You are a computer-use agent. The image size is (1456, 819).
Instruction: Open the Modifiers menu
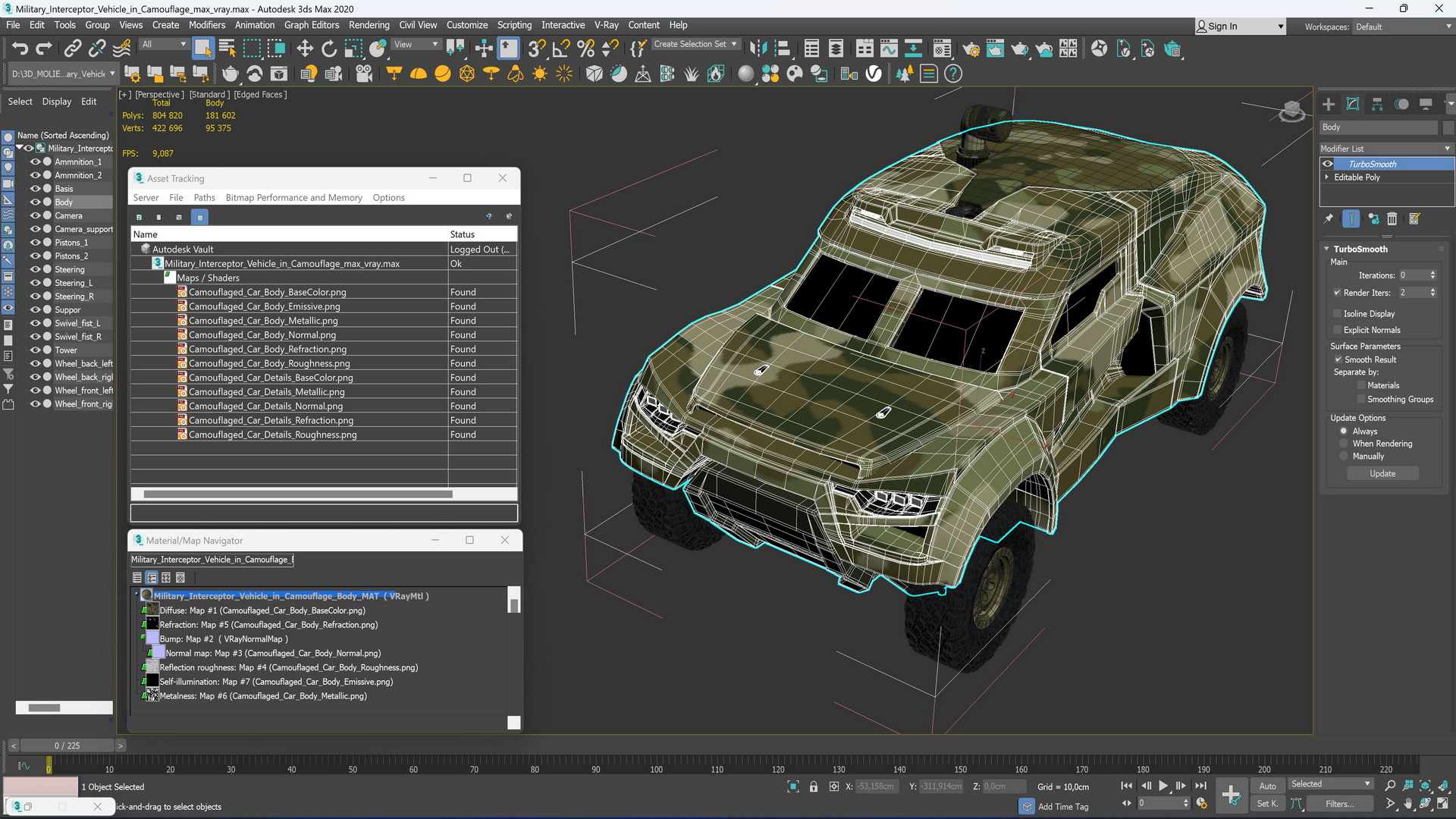click(x=206, y=25)
